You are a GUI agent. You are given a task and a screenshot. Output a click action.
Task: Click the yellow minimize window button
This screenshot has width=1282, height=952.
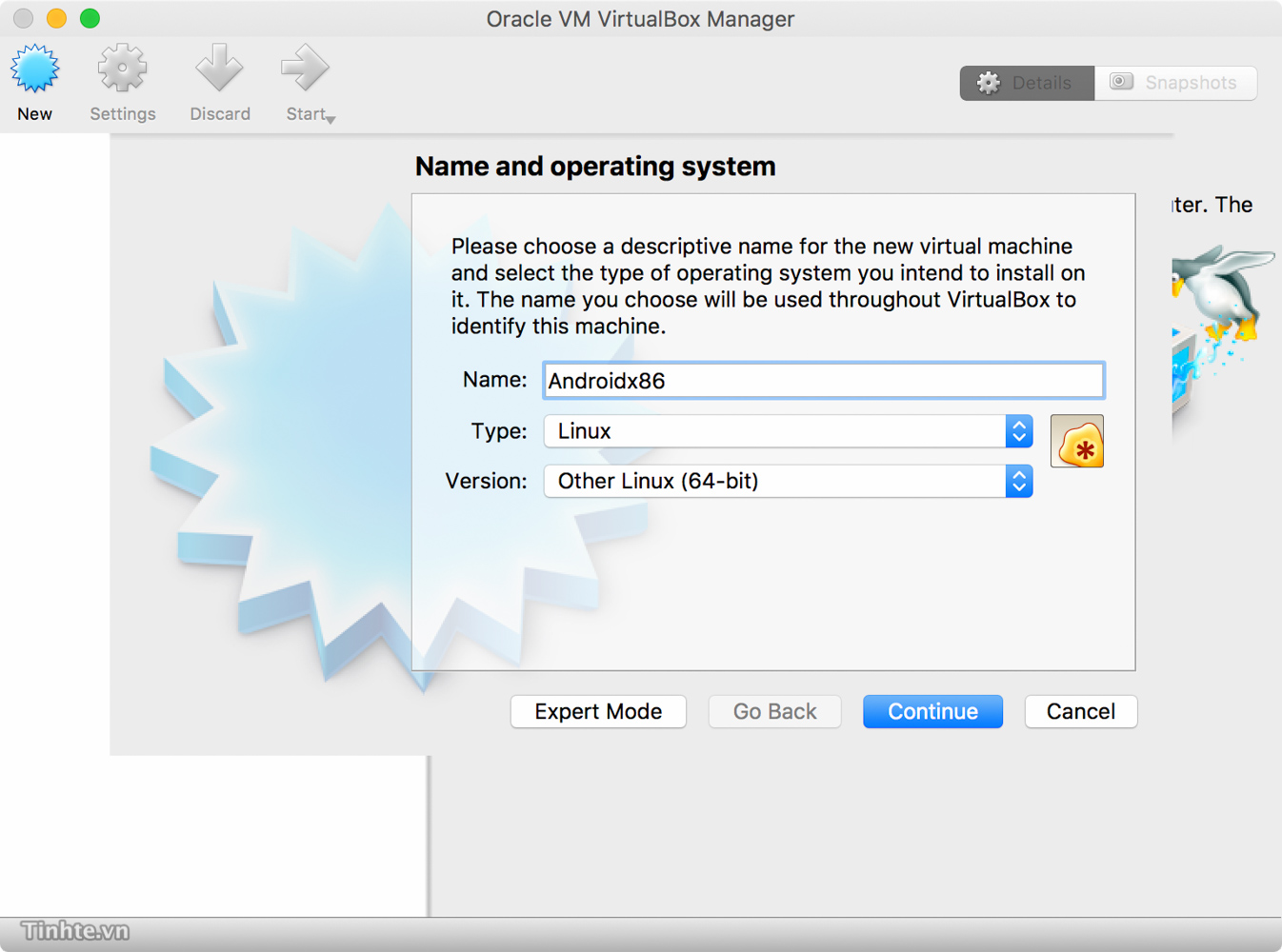(x=56, y=18)
